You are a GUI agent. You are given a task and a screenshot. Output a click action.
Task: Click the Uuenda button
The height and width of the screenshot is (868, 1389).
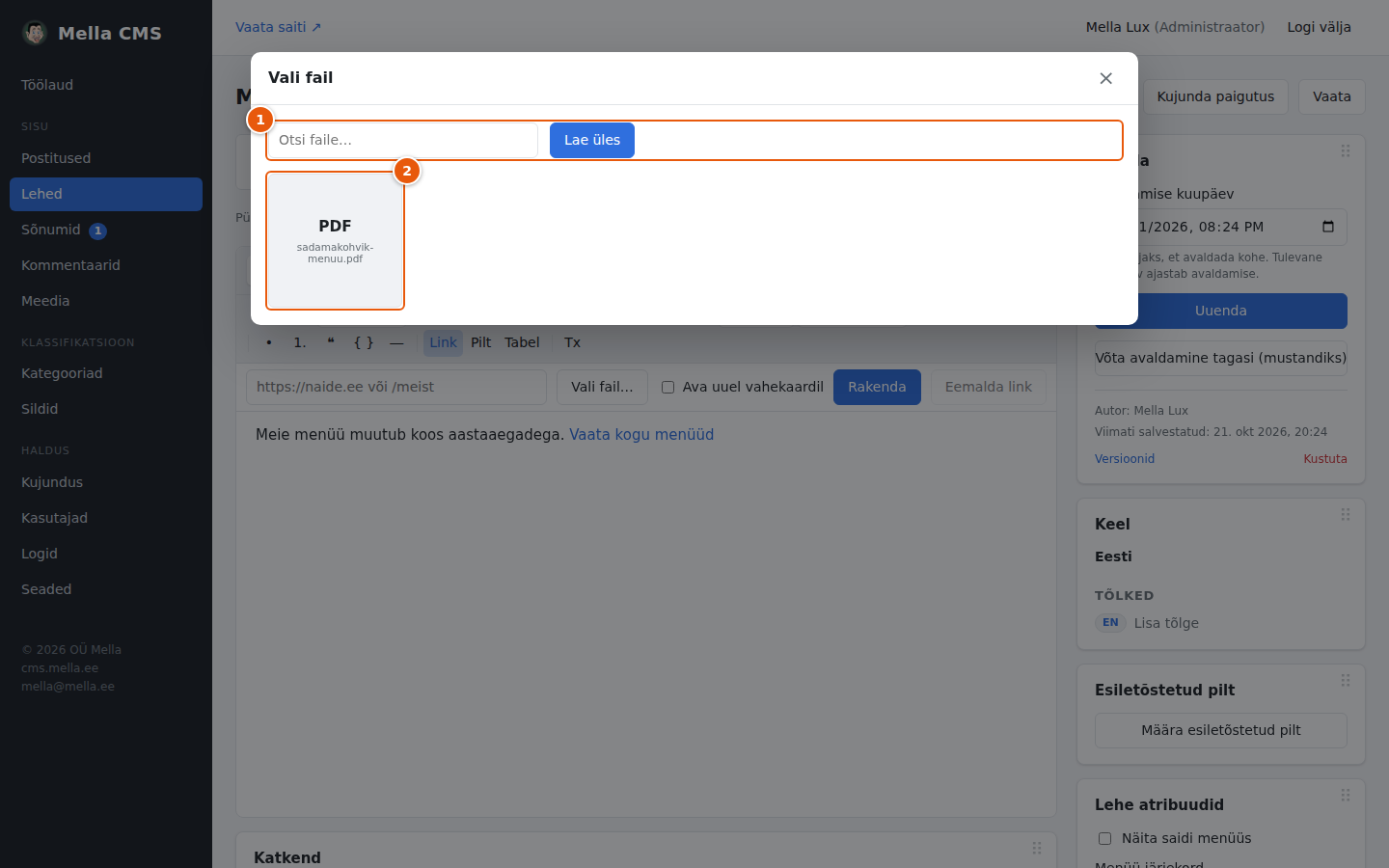(x=1221, y=311)
